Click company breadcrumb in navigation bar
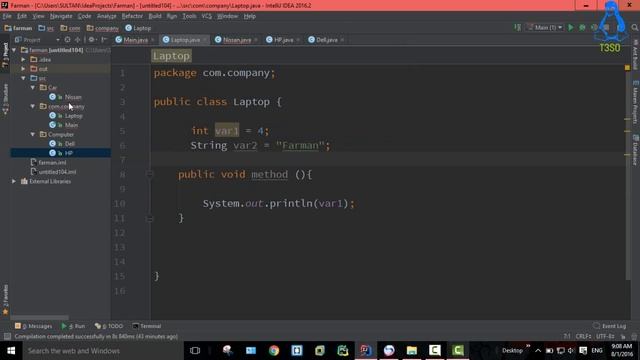 coord(102,28)
